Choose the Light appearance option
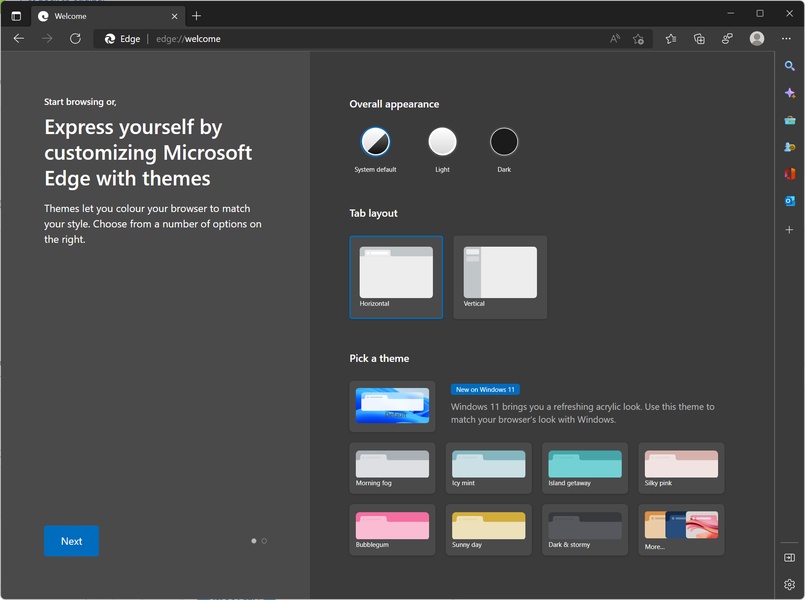The width and height of the screenshot is (805, 600). (442, 142)
